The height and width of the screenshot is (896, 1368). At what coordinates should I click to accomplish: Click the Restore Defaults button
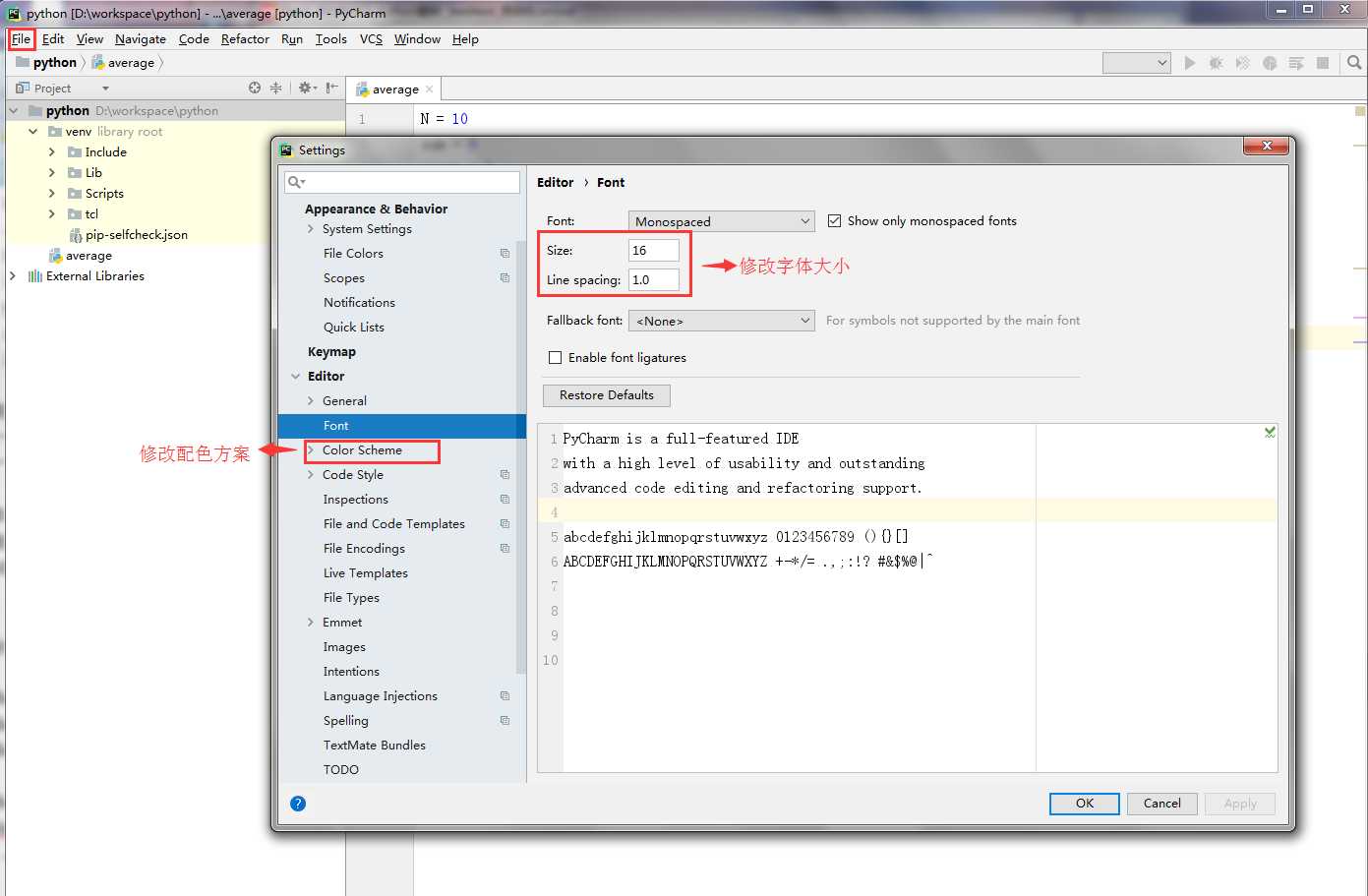[607, 395]
